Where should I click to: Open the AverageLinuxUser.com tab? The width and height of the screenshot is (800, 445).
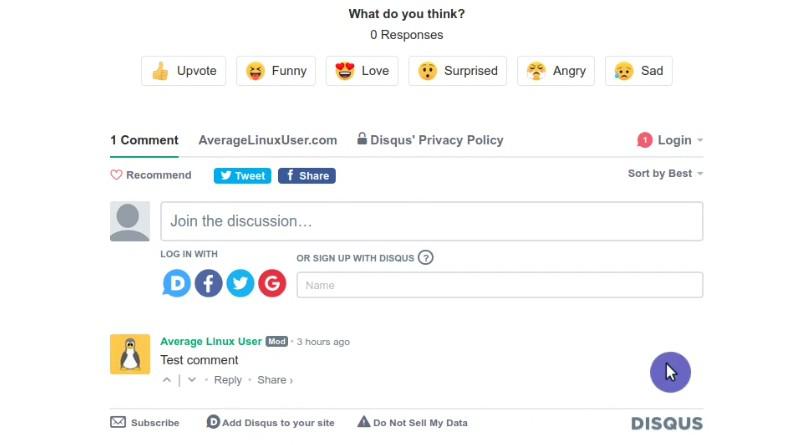268,140
